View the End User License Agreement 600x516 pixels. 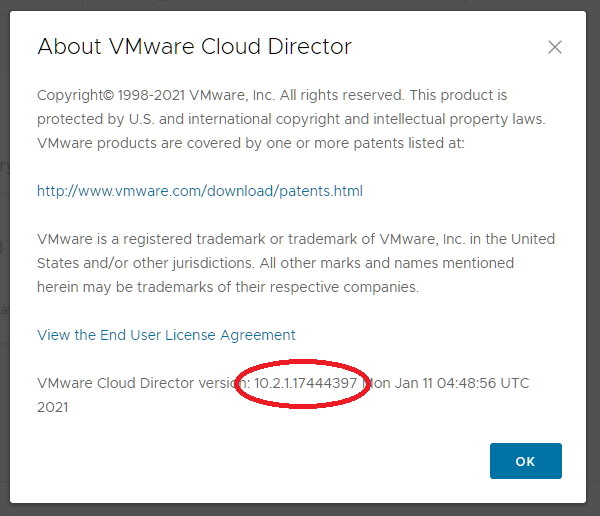166,335
